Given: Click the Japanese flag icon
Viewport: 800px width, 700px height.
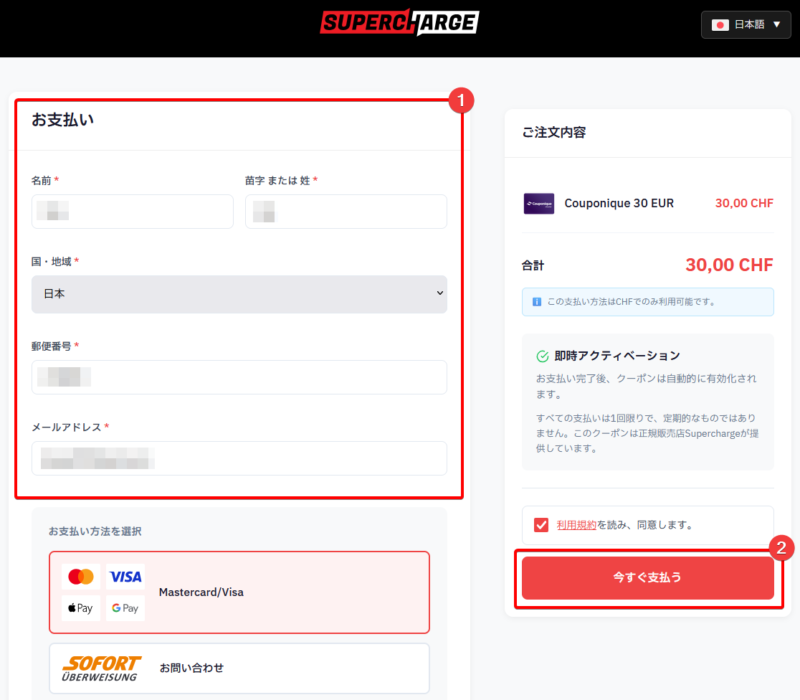Looking at the screenshot, I should [x=720, y=24].
